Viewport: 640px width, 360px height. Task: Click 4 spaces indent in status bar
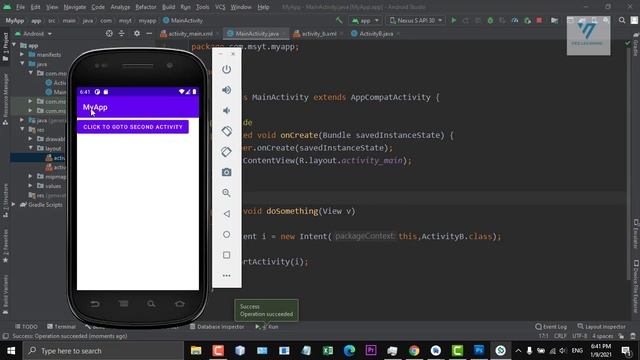pyautogui.click(x=602, y=336)
